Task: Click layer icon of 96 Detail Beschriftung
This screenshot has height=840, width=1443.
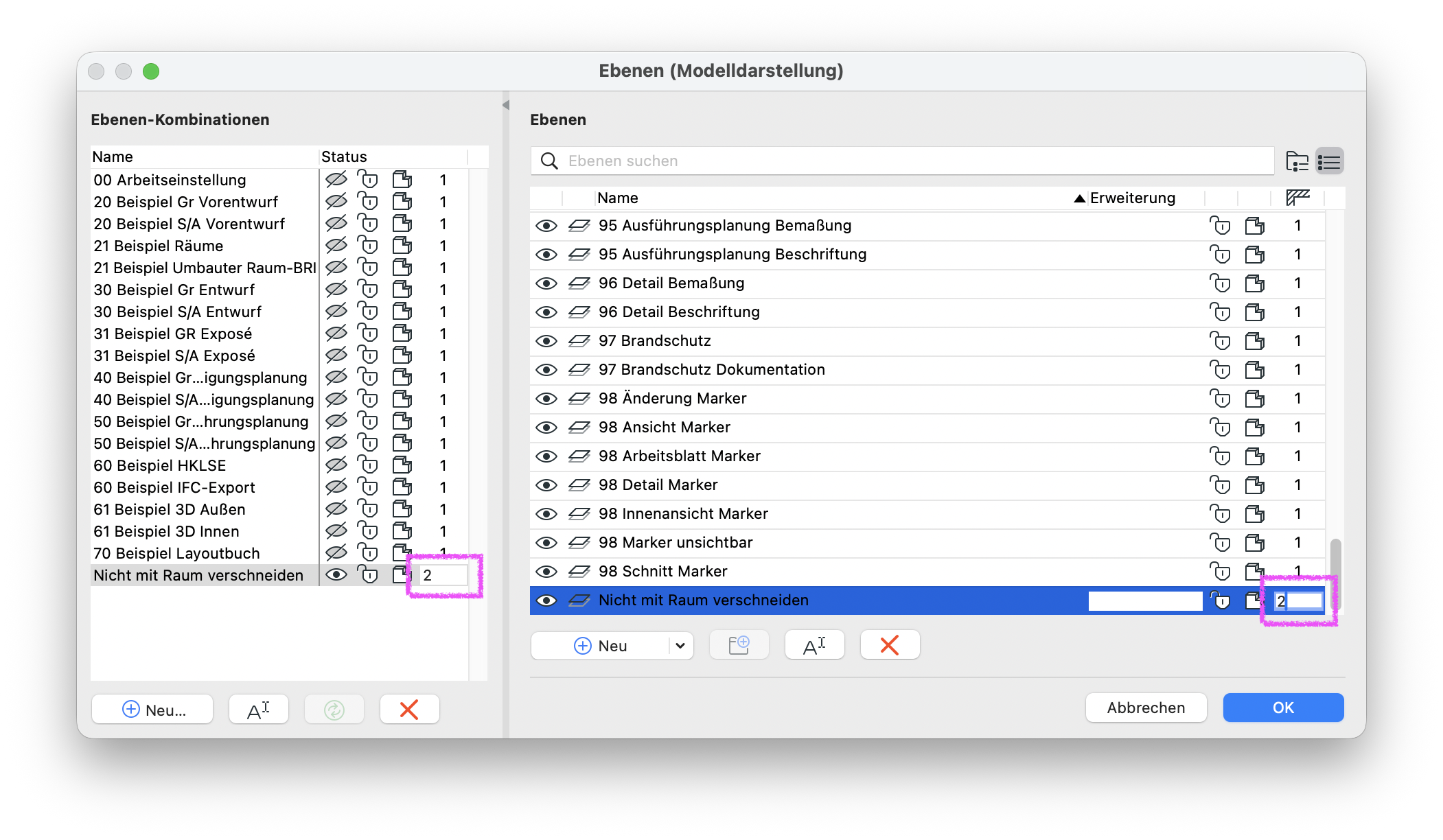Action: [x=579, y=312]
